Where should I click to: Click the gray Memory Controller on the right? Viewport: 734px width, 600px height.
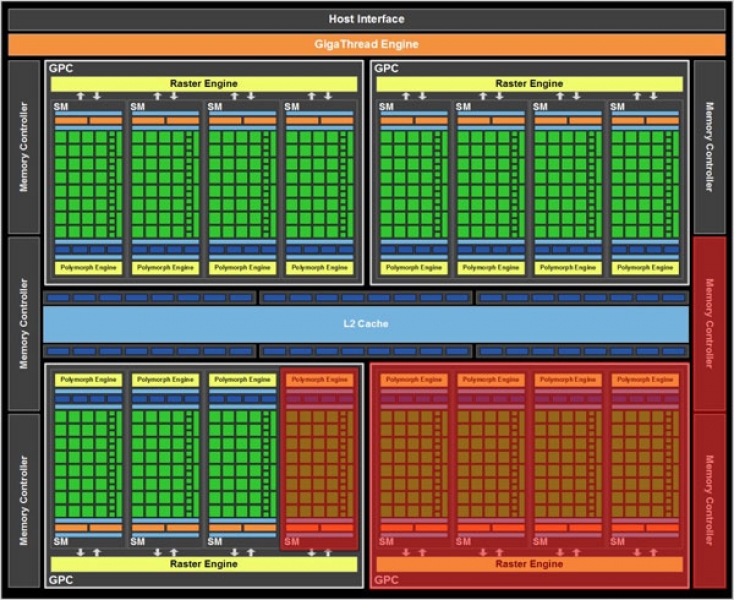coord(709,146)
